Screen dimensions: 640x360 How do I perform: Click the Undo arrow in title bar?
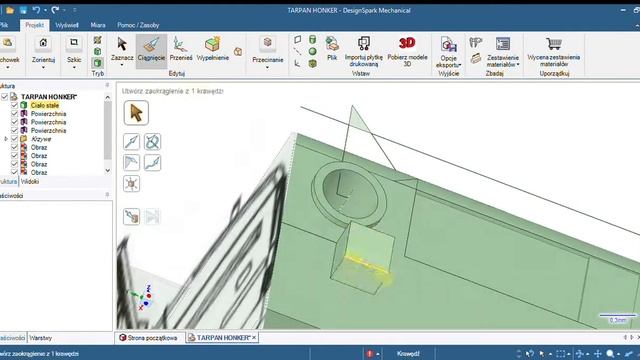point(36,10)
